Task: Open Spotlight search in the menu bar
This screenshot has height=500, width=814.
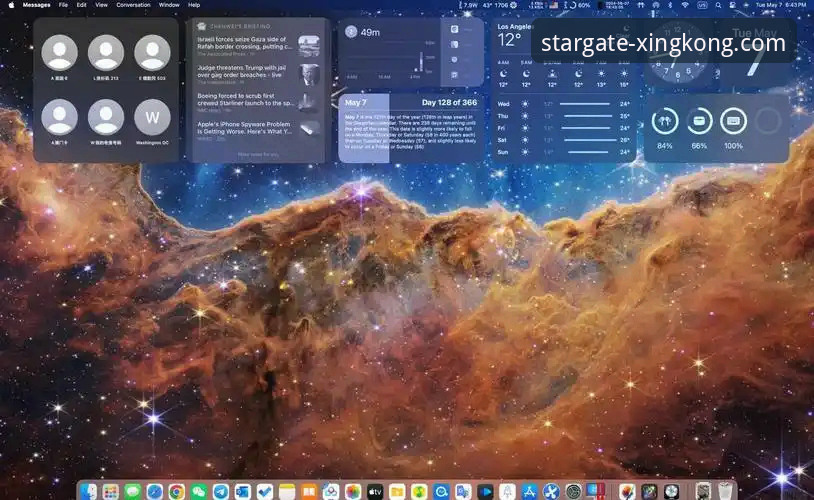Action: (718, 5)
